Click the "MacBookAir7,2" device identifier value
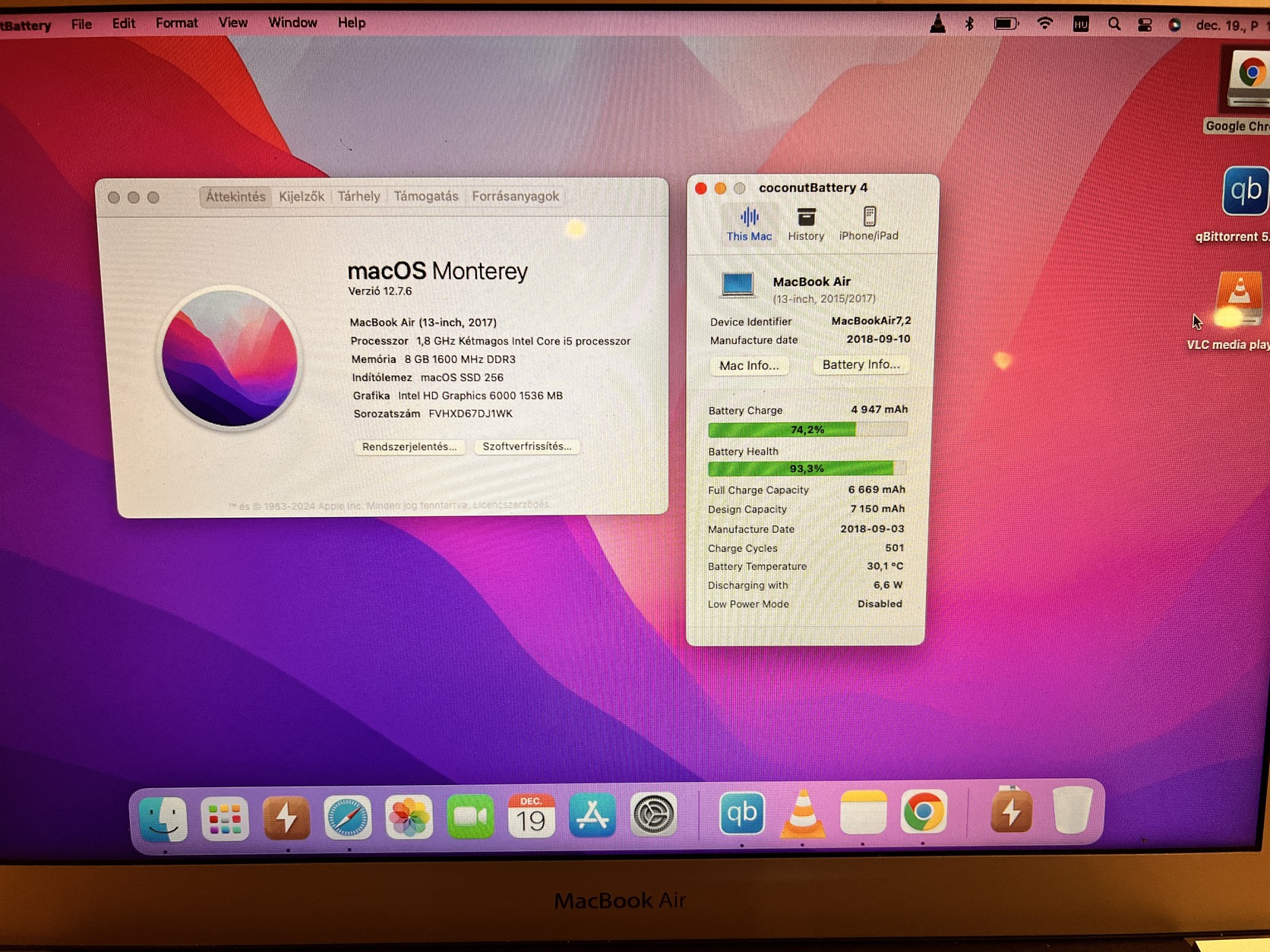1270x952 pixels. coord(871,320)
